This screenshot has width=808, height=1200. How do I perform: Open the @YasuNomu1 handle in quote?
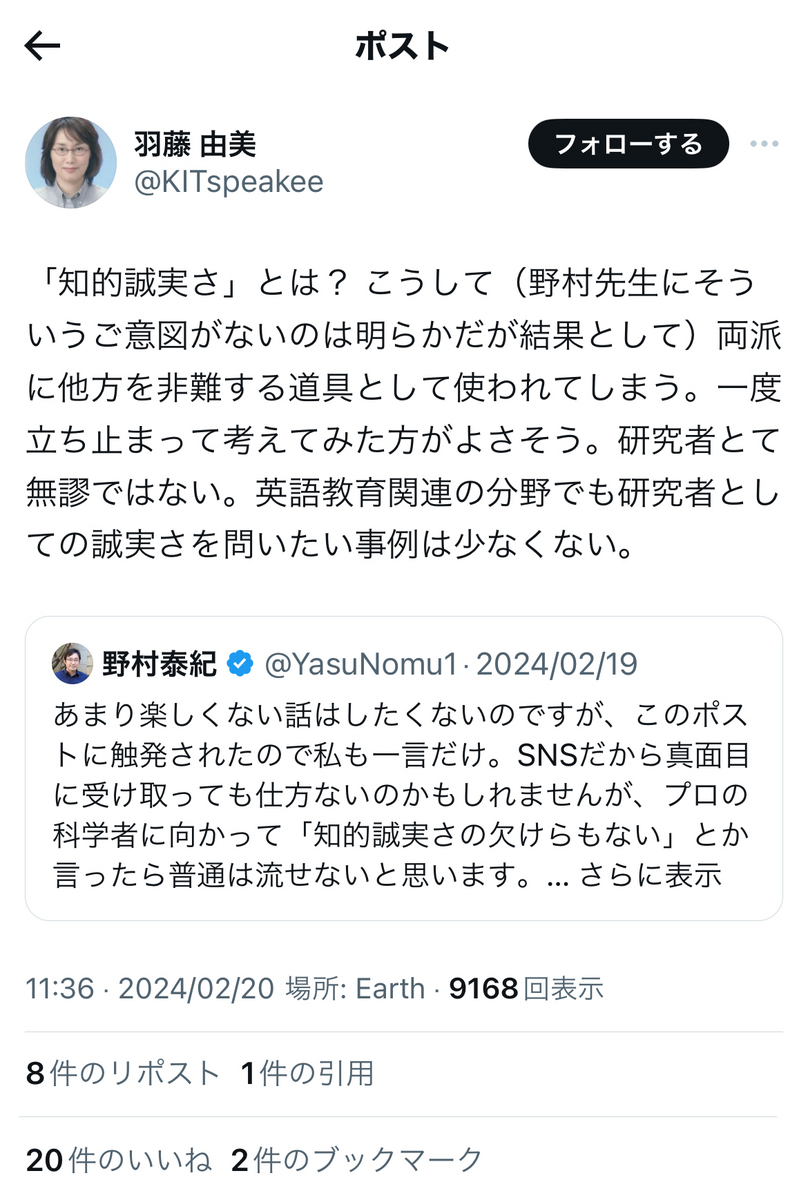coord(361,664)
